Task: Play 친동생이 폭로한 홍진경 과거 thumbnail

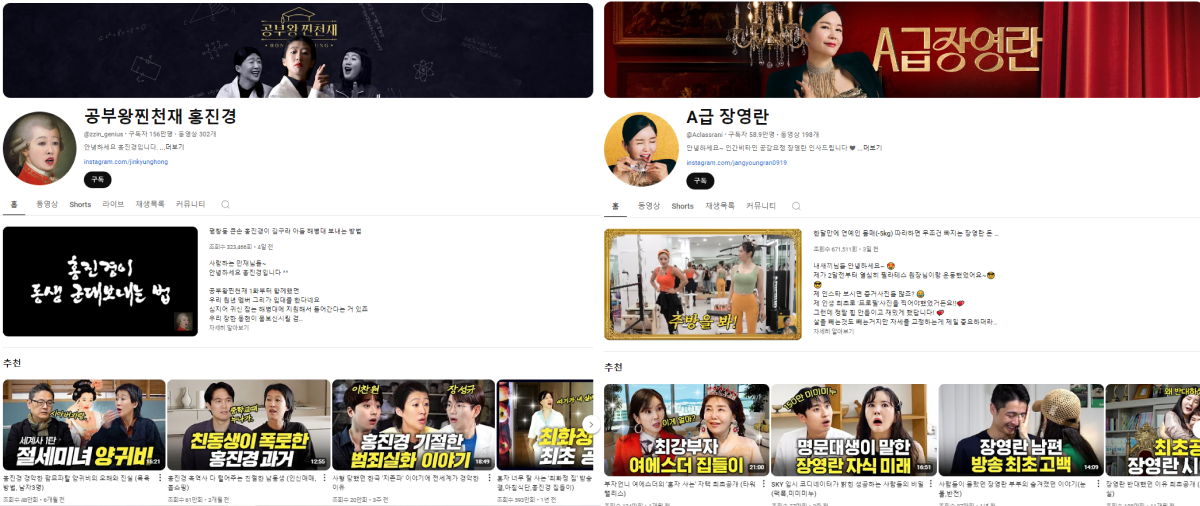Action: [248, 425]
